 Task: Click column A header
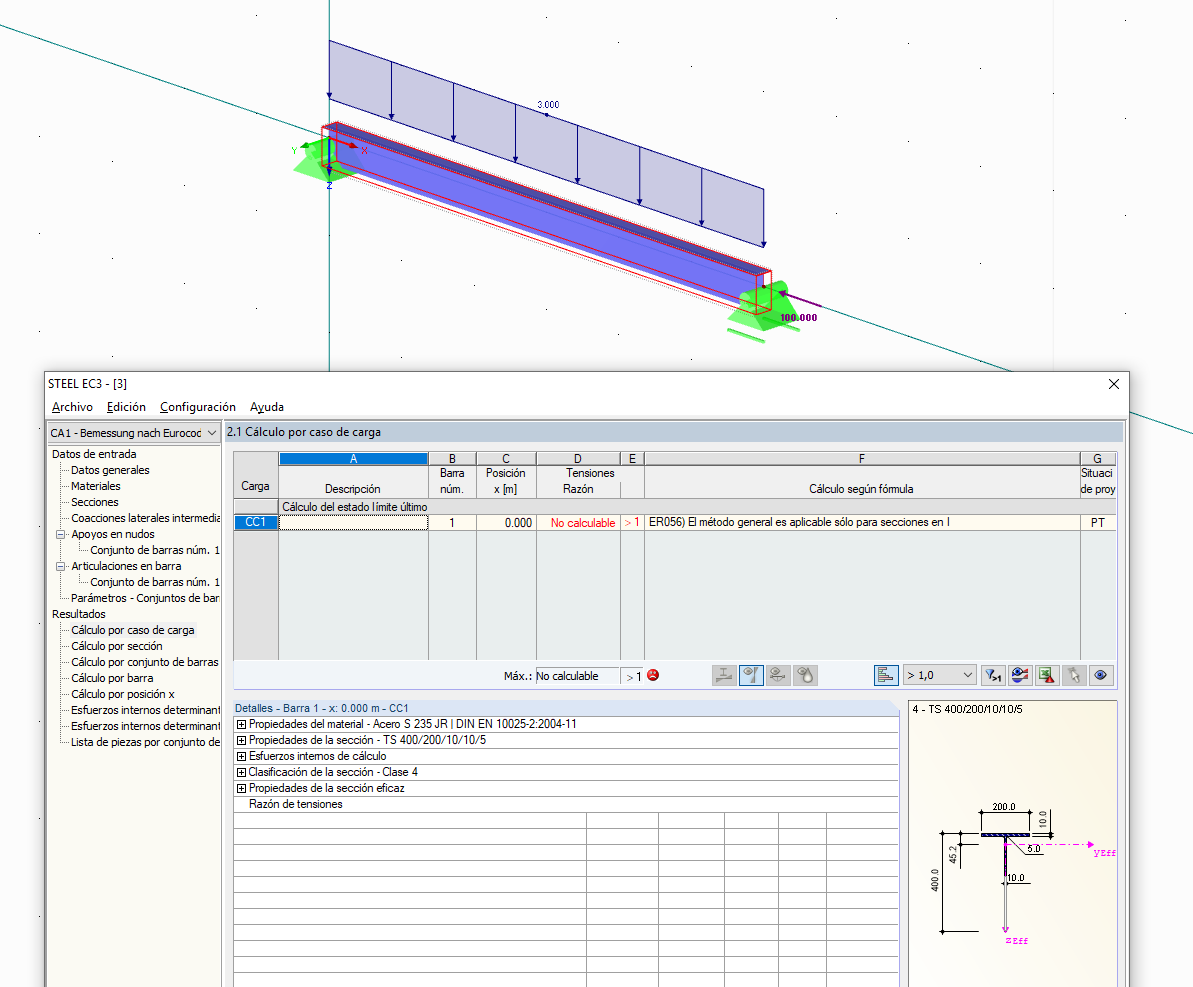(x=353, y=459)
